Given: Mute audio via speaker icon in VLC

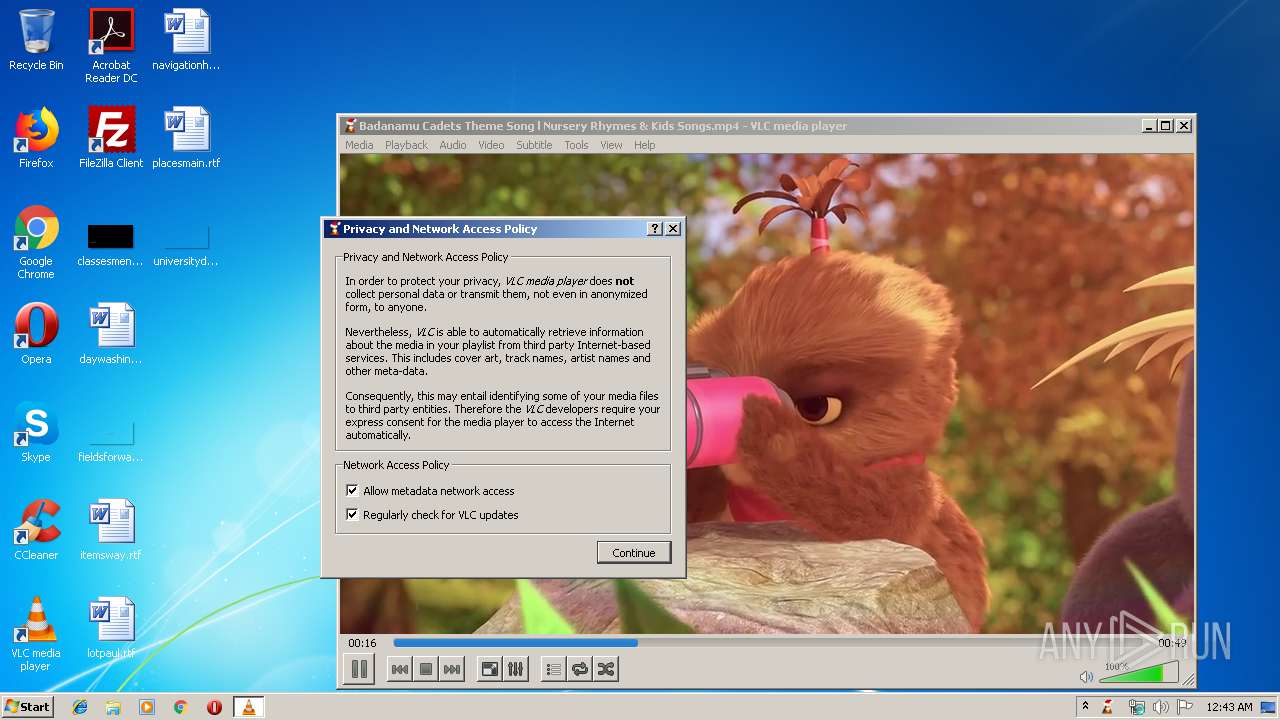Looking at the screenshot, I should click(1087, 677).
